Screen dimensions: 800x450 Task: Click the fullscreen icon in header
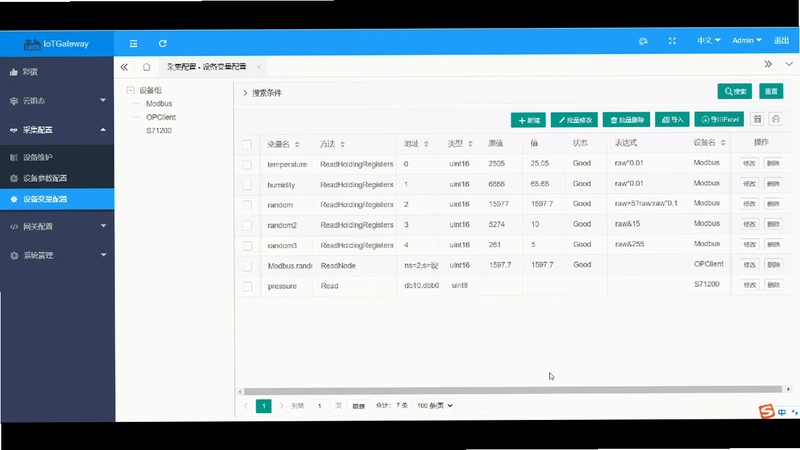(672, 41)
